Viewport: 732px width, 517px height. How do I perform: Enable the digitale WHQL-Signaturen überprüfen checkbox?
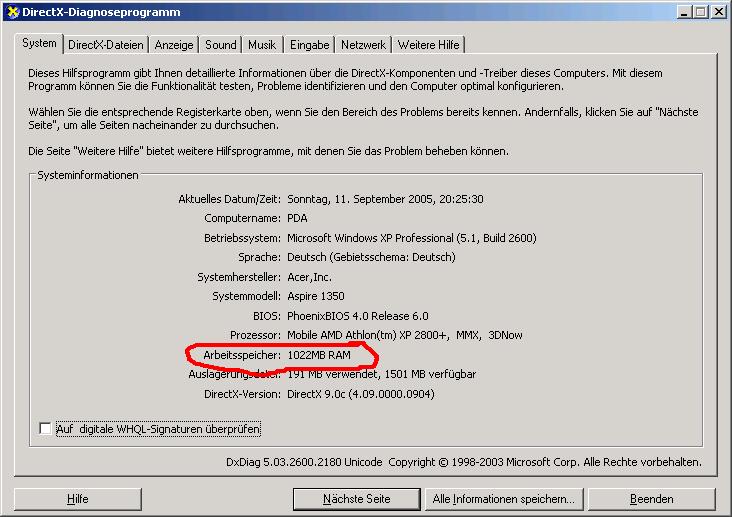pyautogui.click(x=45, y=429)
